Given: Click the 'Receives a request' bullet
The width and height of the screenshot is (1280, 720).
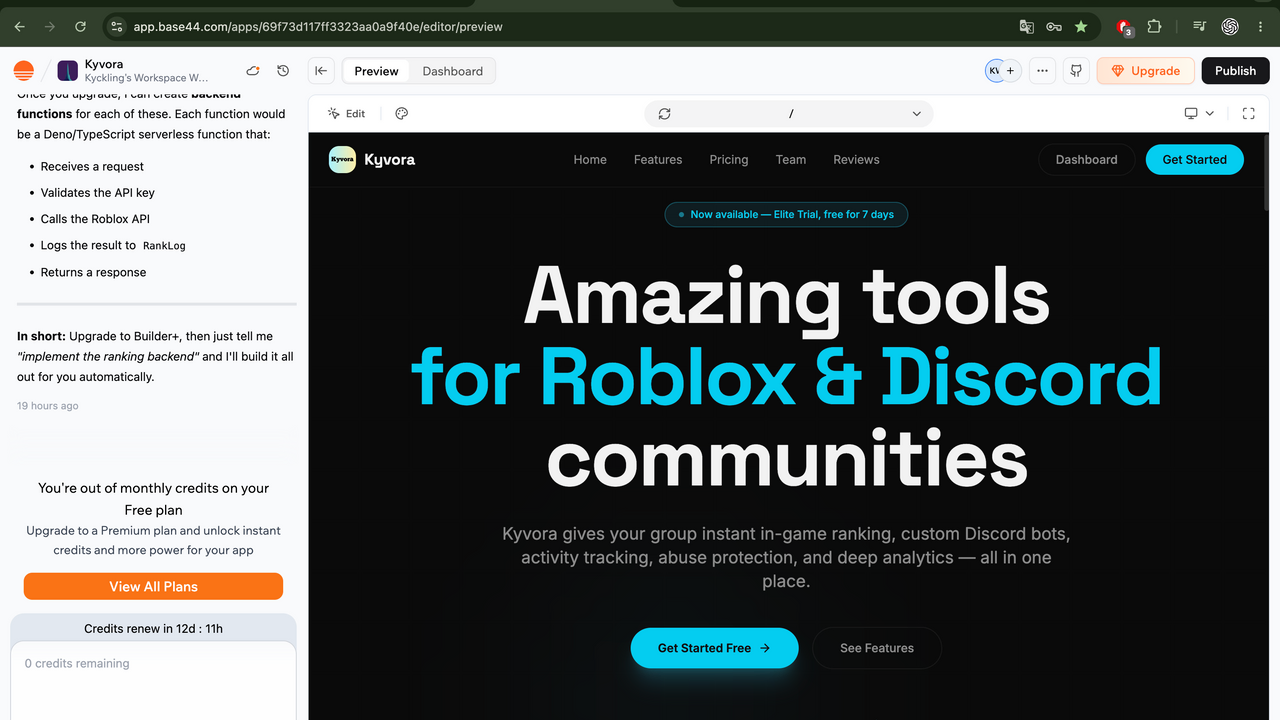Looking at the screenshot, I should coord(92,167).
